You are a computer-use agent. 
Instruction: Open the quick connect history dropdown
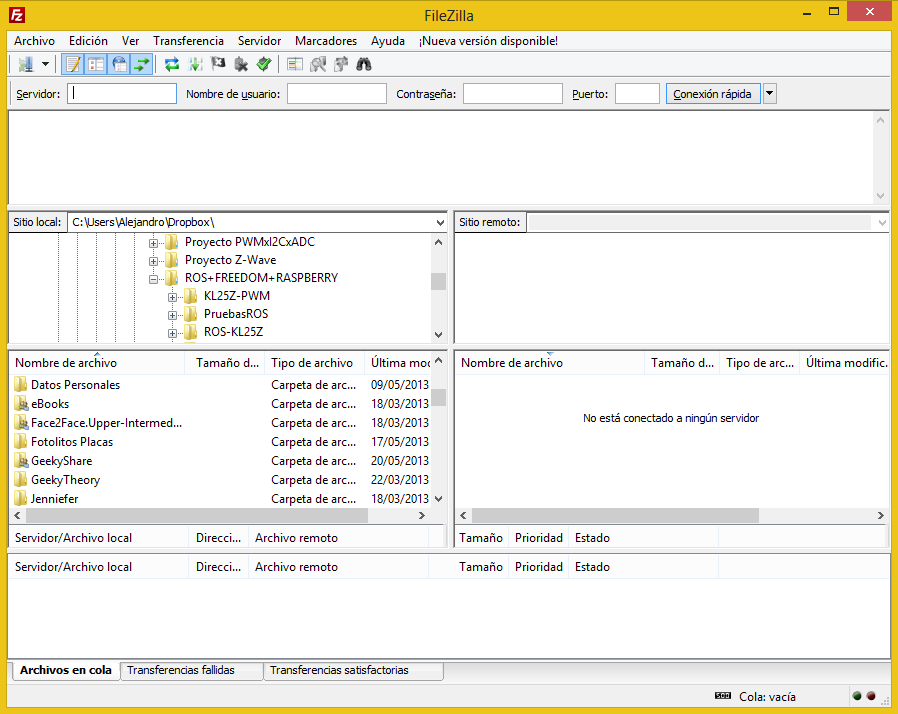(x=770, y=94)
